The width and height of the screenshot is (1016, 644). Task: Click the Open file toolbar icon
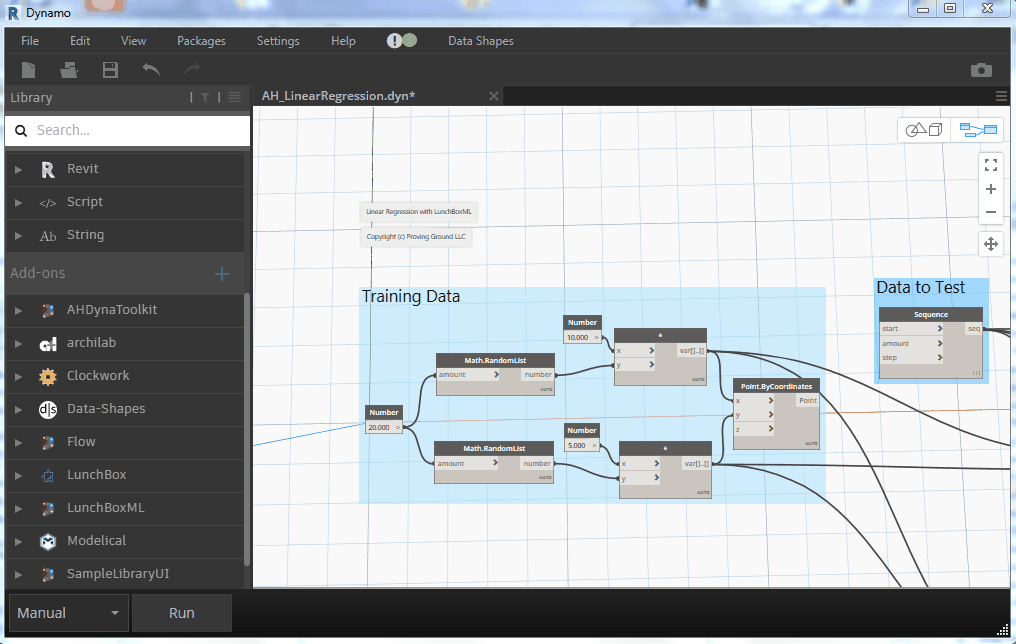[x=69, y=70]
